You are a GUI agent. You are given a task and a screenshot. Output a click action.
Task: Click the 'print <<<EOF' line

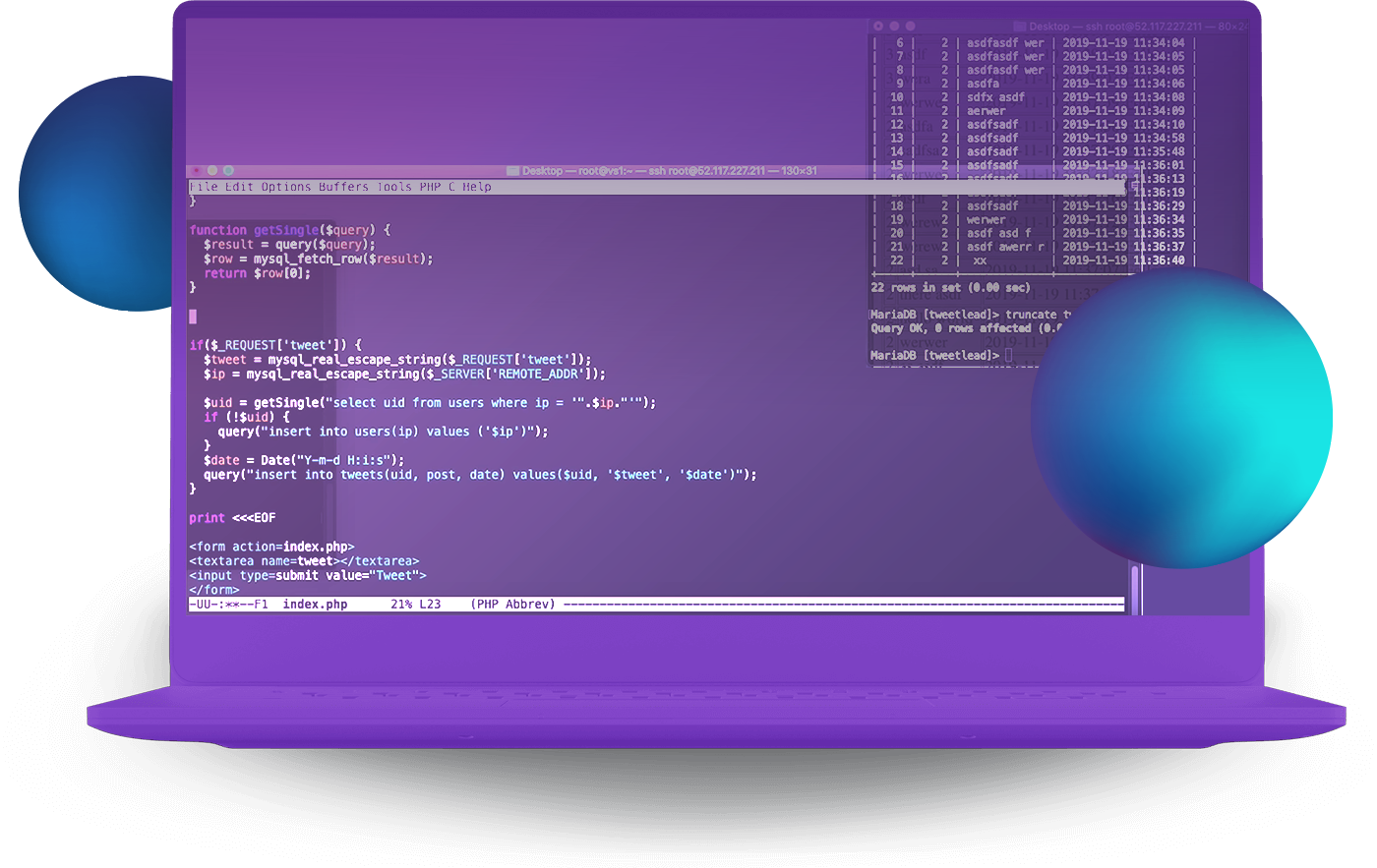(x=232, y=518)
